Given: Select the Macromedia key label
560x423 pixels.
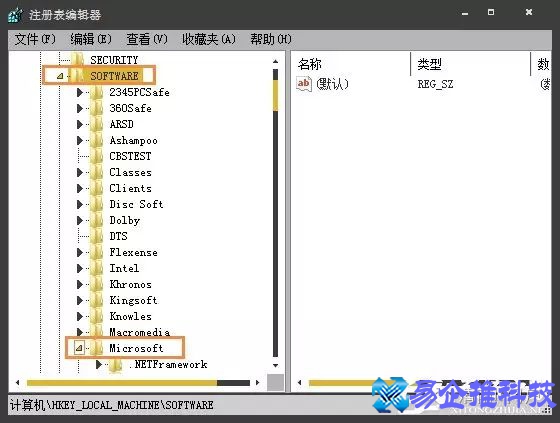Looking at the screenshot, I should click(x=140, y=332).
